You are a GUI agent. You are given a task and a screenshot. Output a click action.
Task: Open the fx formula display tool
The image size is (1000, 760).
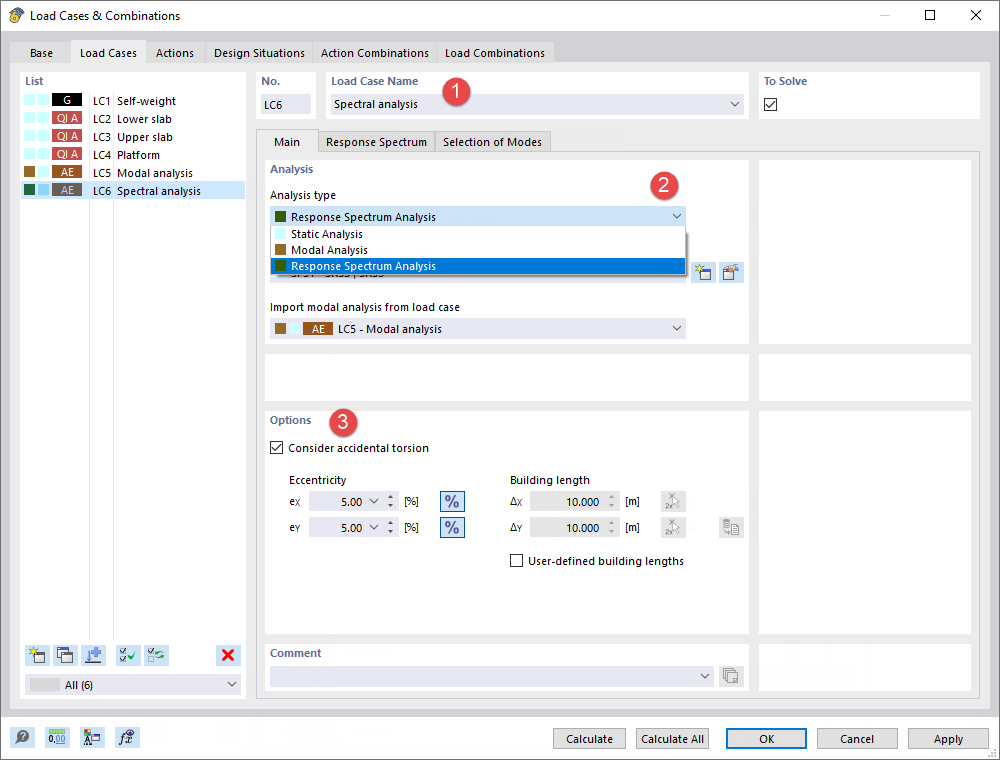127,737
